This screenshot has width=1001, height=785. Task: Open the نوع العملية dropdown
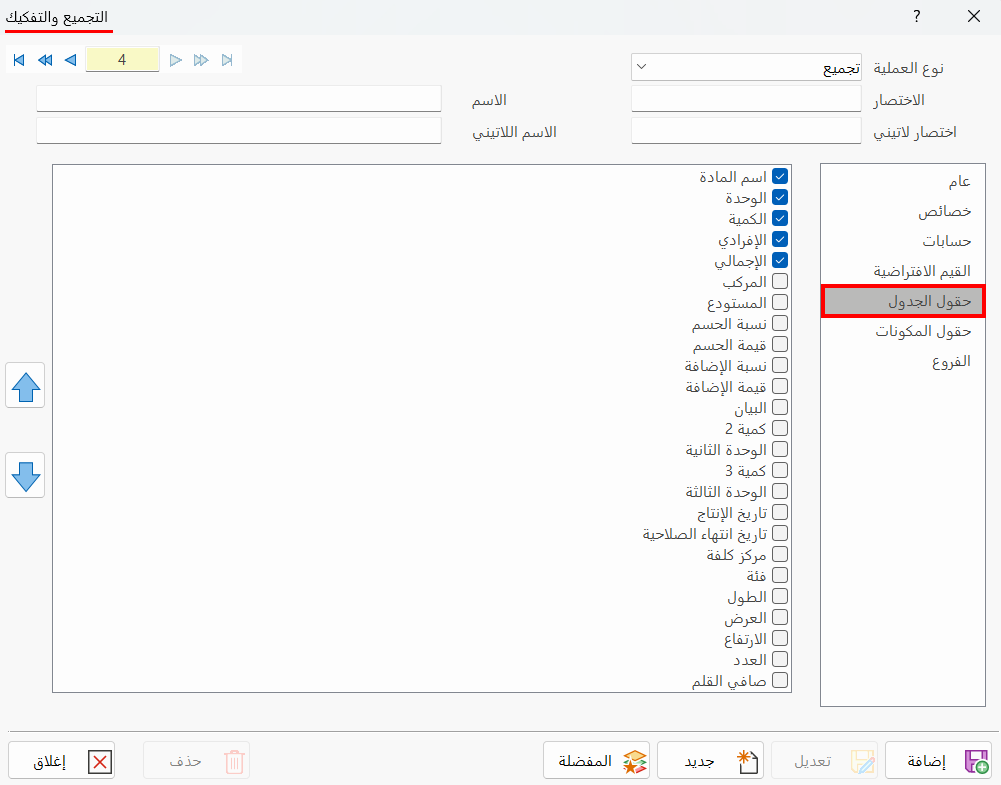tap(746, 67)
